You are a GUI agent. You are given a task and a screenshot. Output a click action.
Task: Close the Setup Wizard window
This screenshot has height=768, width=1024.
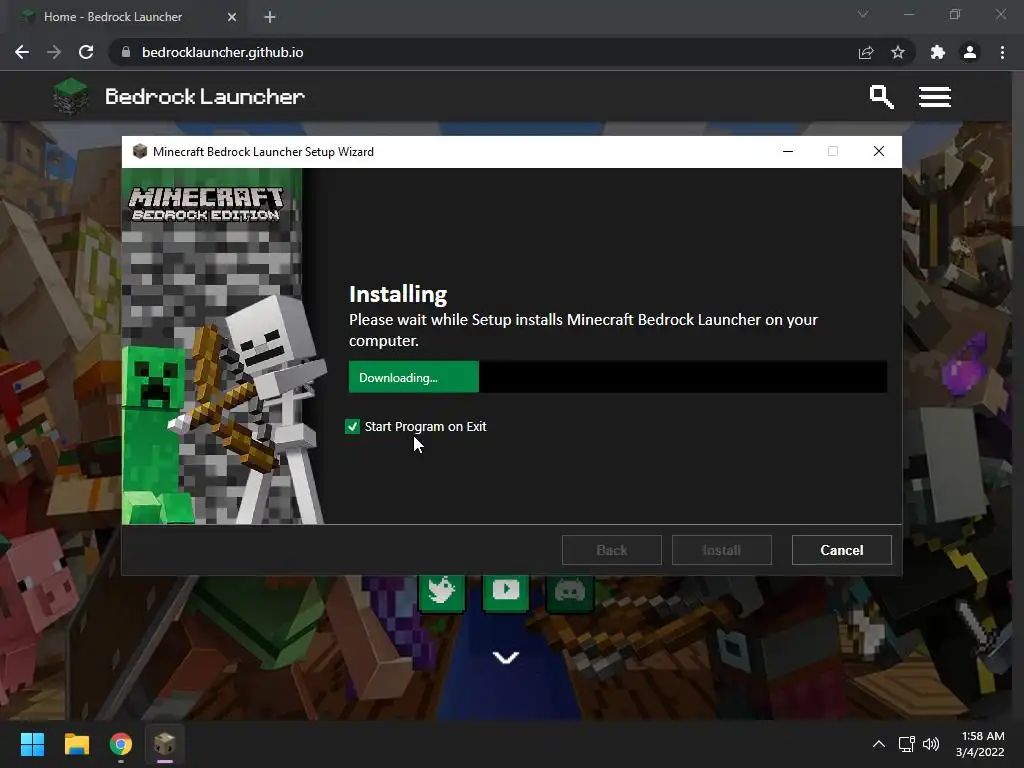pyautogui.click(x=879, y=152)
